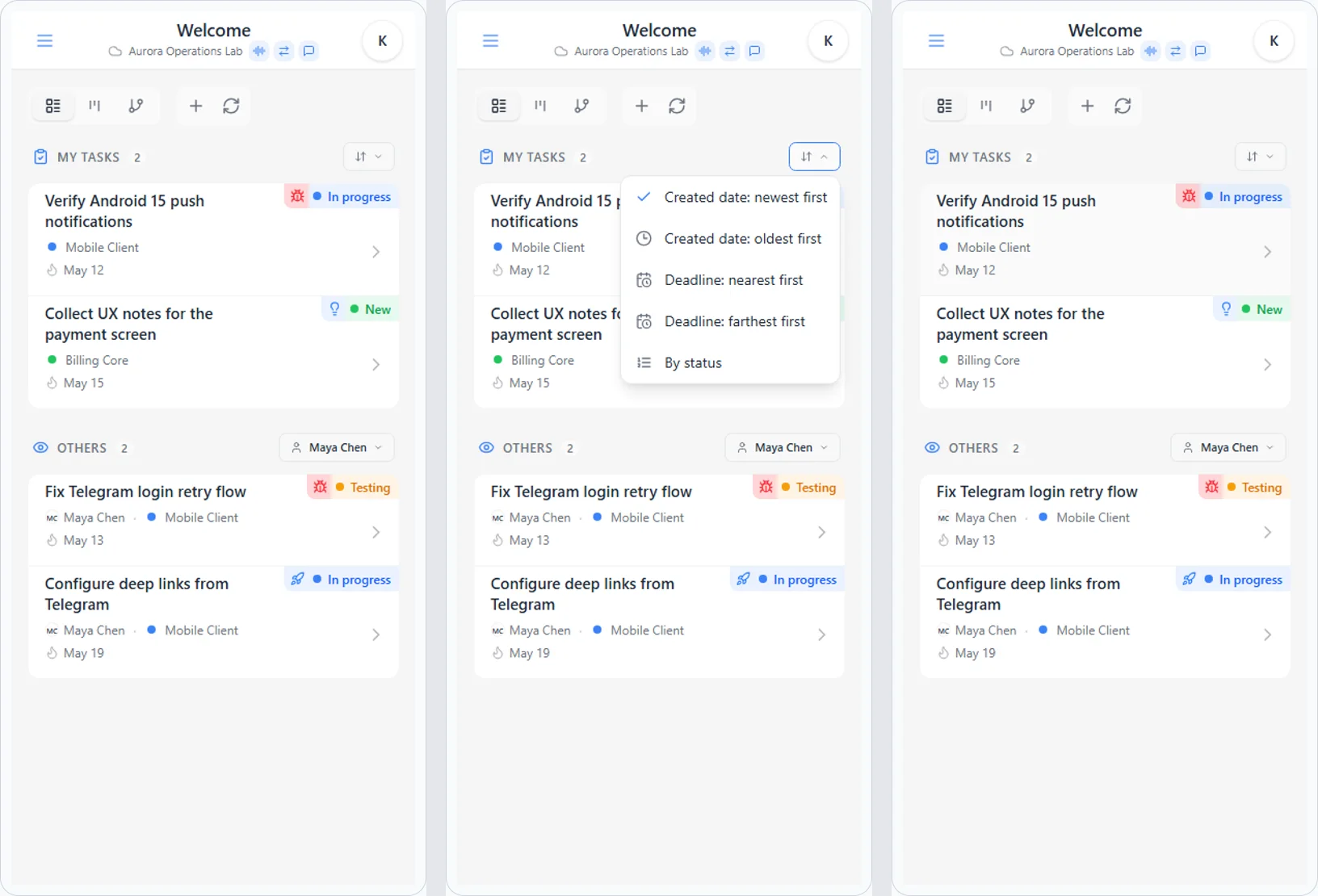Click chat bubble icon in right screen header
Viewport: 1318px width, 896px height.
pos(1200,51)
